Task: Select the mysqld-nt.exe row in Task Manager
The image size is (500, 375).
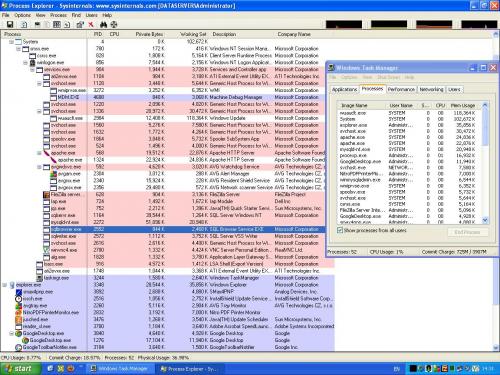Action: point(409,149)
